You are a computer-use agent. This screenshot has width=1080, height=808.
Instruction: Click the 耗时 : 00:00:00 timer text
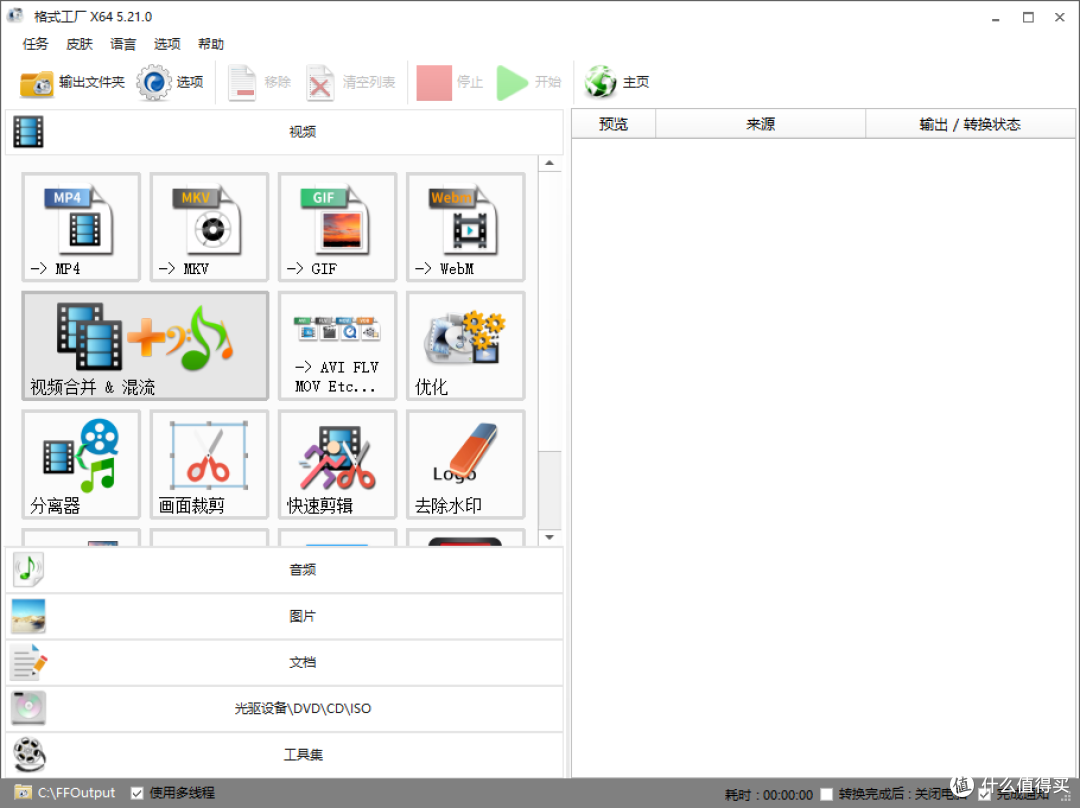coord(769,795)
